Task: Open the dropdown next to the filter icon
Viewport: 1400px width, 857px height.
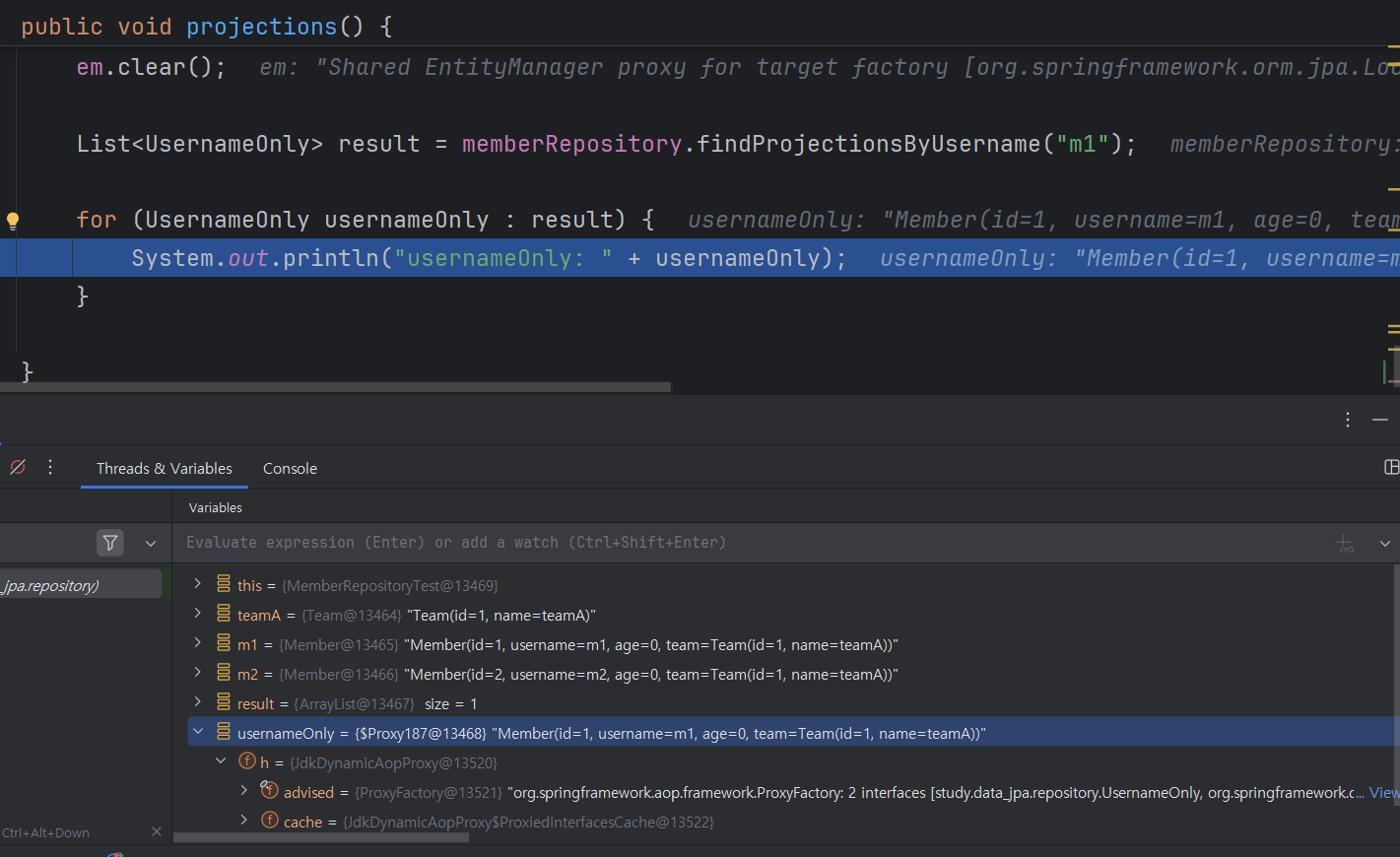Action: point(151,543)
